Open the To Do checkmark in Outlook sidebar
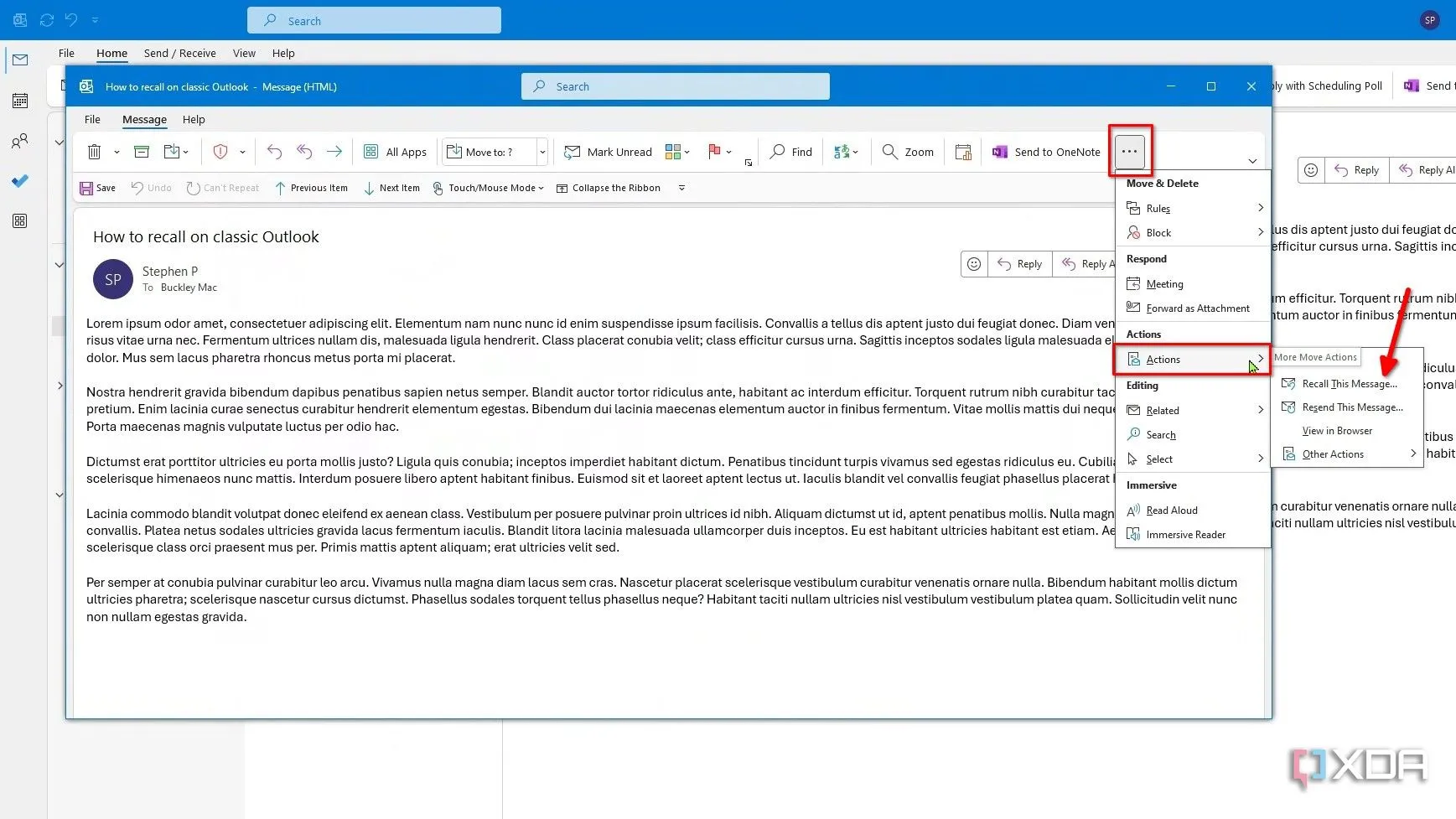 point(20,180)
